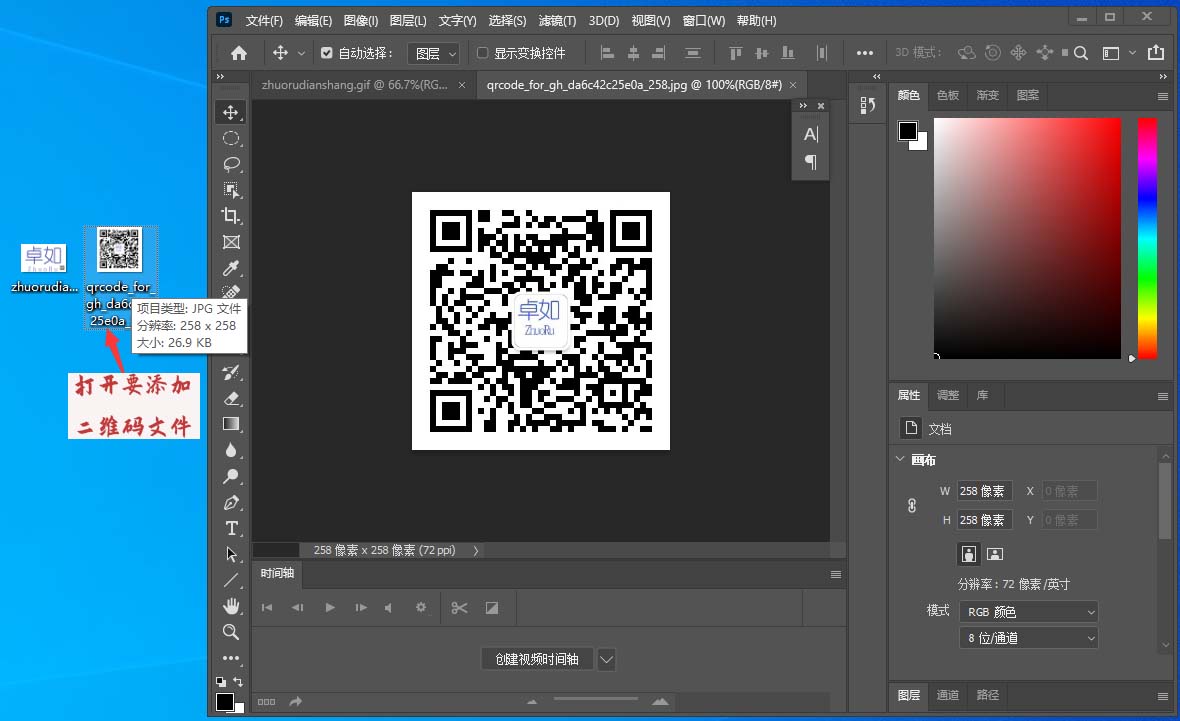The width and height of the screenshot is (1180, 721).
Task: Expand the 8 位/通道 bit depth dropdown
Action: [1028, 637]
